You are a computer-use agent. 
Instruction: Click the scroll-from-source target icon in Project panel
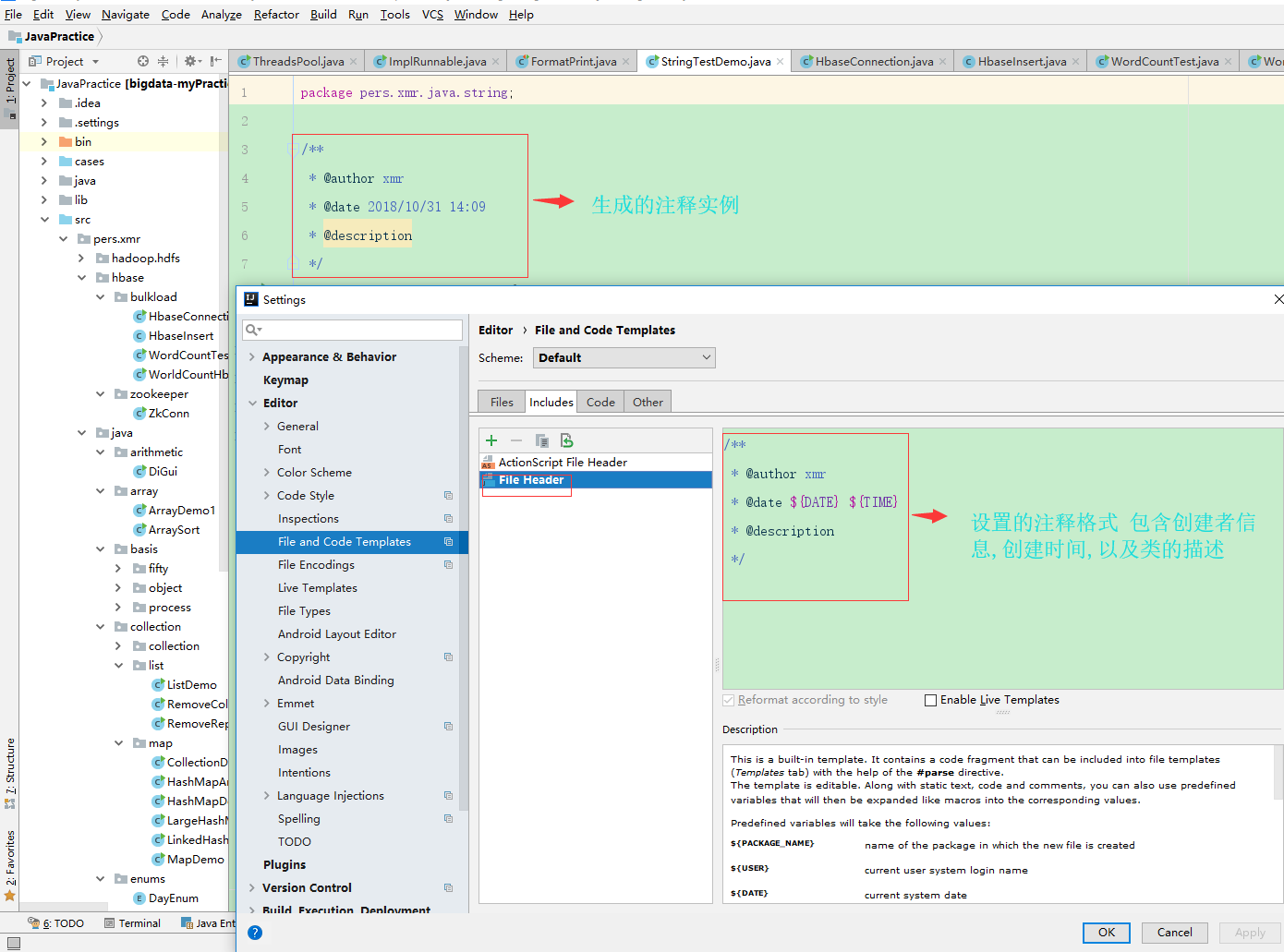[143, 61]
